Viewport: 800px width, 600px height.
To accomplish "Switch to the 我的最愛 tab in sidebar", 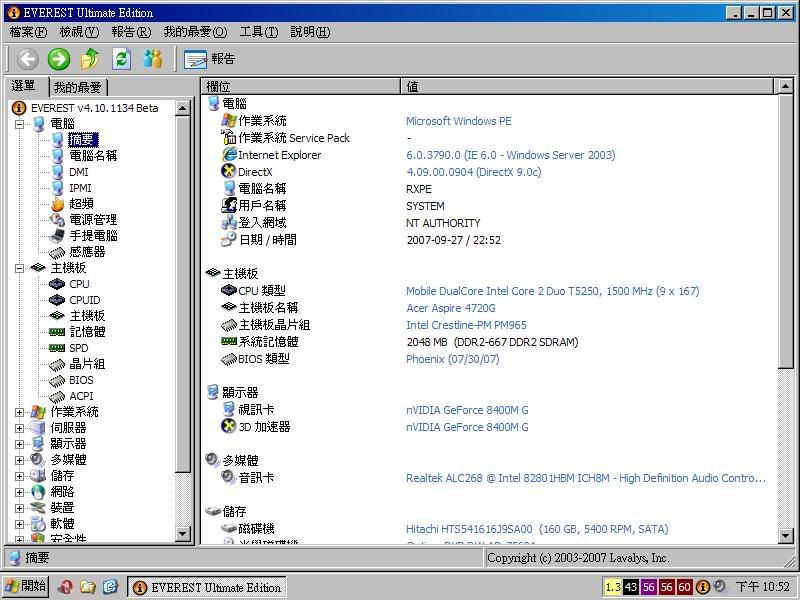I will tap(78, 87).
